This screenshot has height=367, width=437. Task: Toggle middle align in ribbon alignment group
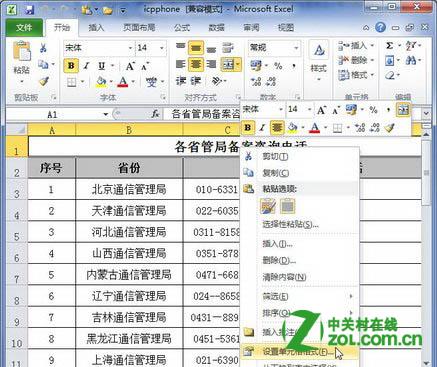pos(196,48)
